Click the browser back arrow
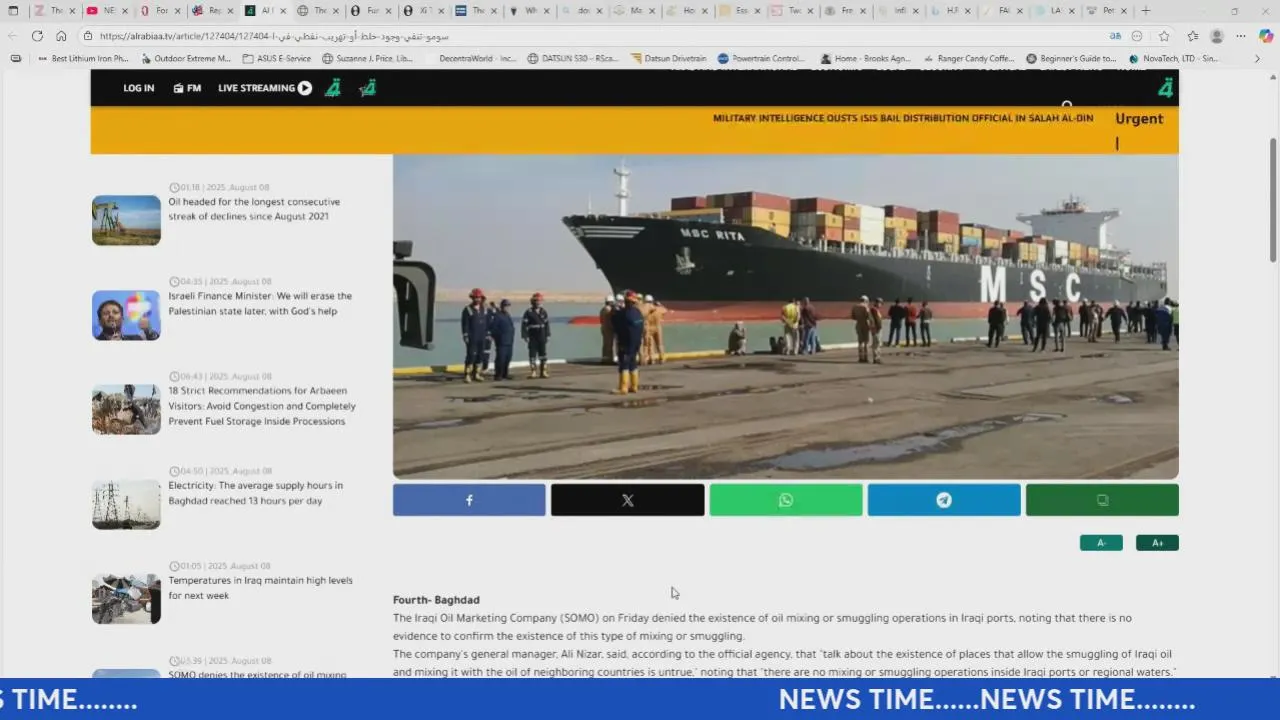1280x720 pixels. [13, 36]
